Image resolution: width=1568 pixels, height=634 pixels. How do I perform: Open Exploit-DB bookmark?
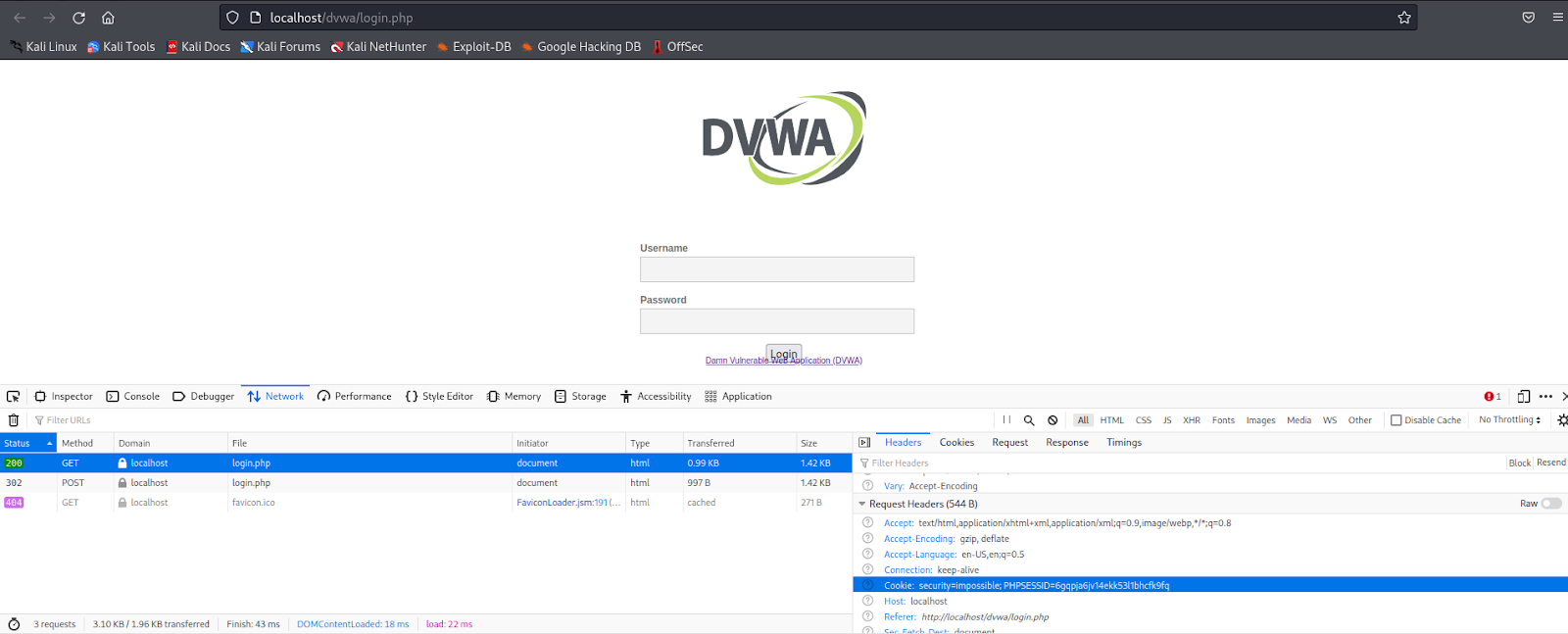point(473,47)
